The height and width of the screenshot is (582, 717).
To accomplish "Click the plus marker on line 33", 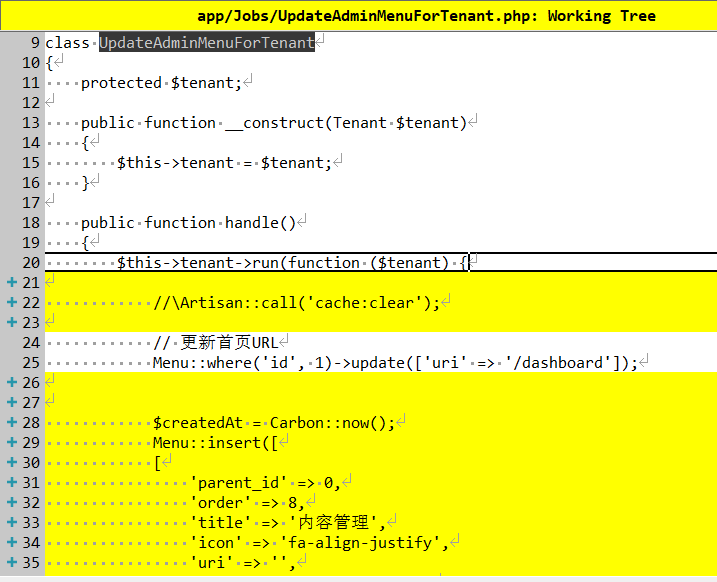I will pyautogui.click(x=12, y=522).
